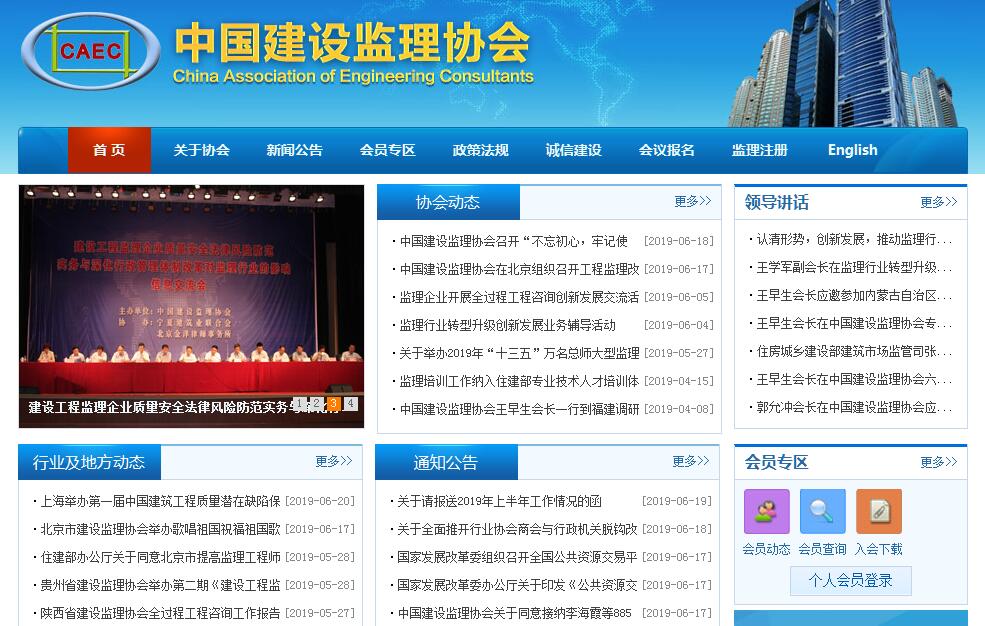Open 上海举办第一届中国建筑工程质量潜在缺陷保 article
Screen dimensions: 985x626
[160, 501]
